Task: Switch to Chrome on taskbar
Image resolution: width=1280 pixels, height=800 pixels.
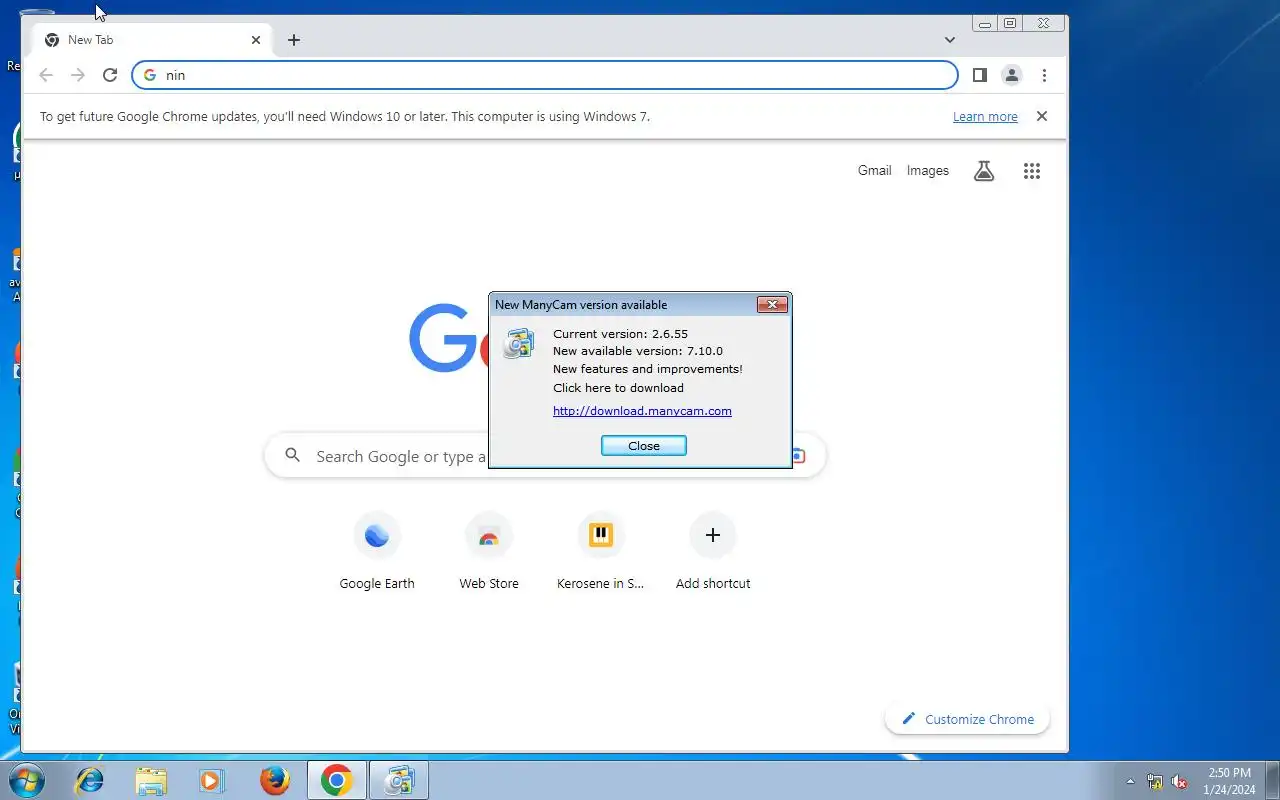Action: coord(337,780)
